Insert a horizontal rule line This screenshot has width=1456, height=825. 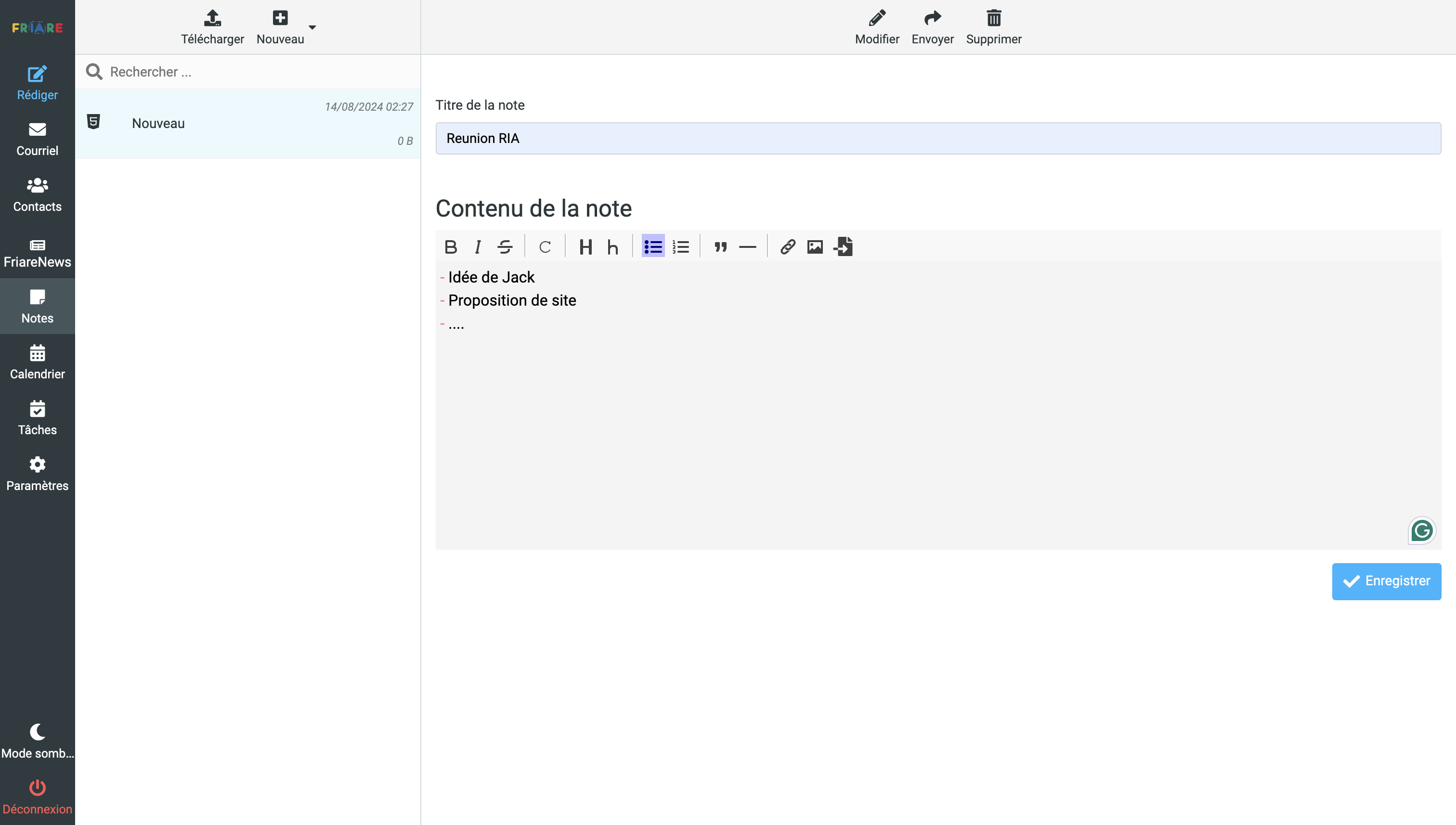pos(748,247)
